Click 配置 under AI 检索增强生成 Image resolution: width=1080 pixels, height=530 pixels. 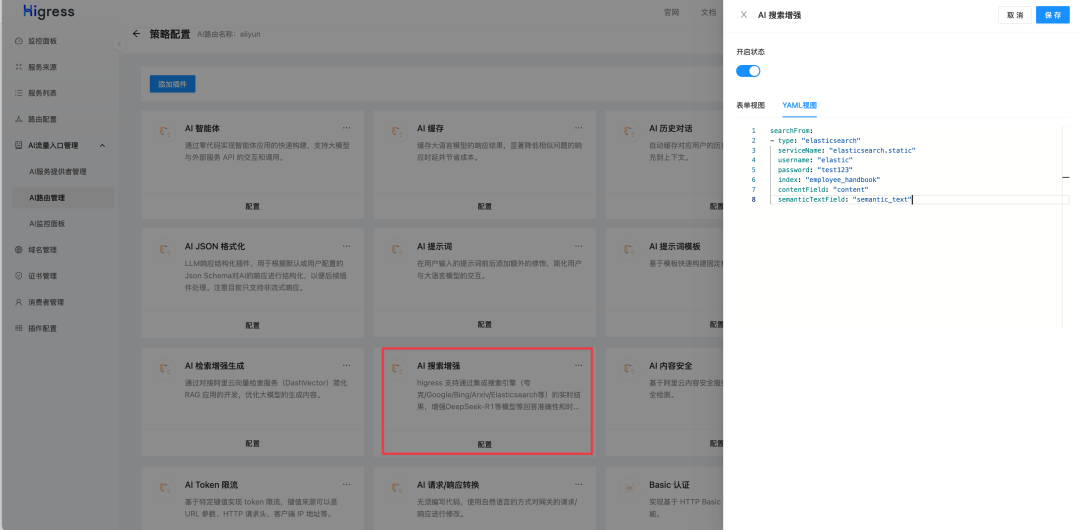coord(253,443)
